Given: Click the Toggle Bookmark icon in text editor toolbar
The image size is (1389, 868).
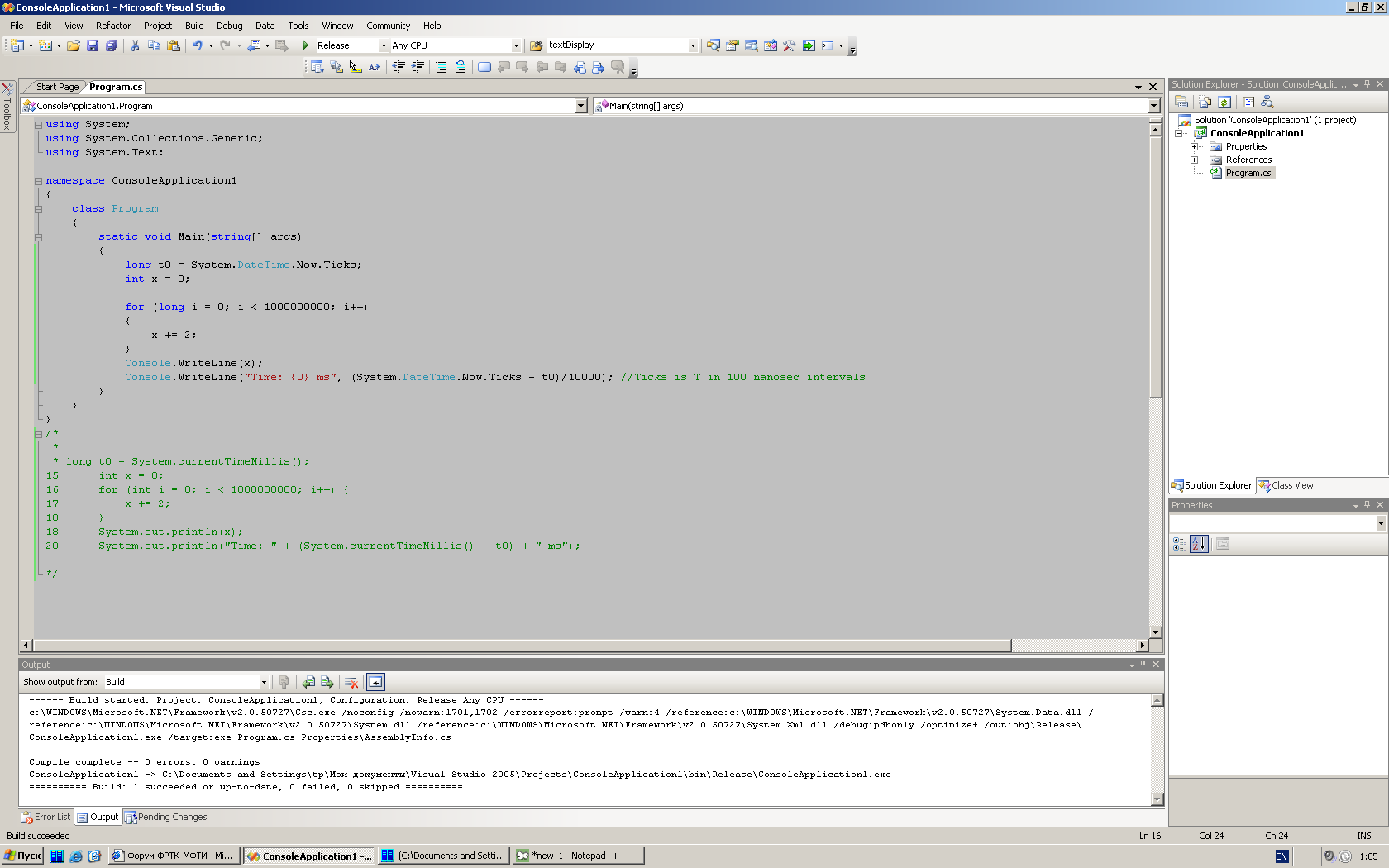Looking at the screenshot, I should pos(484,67).
